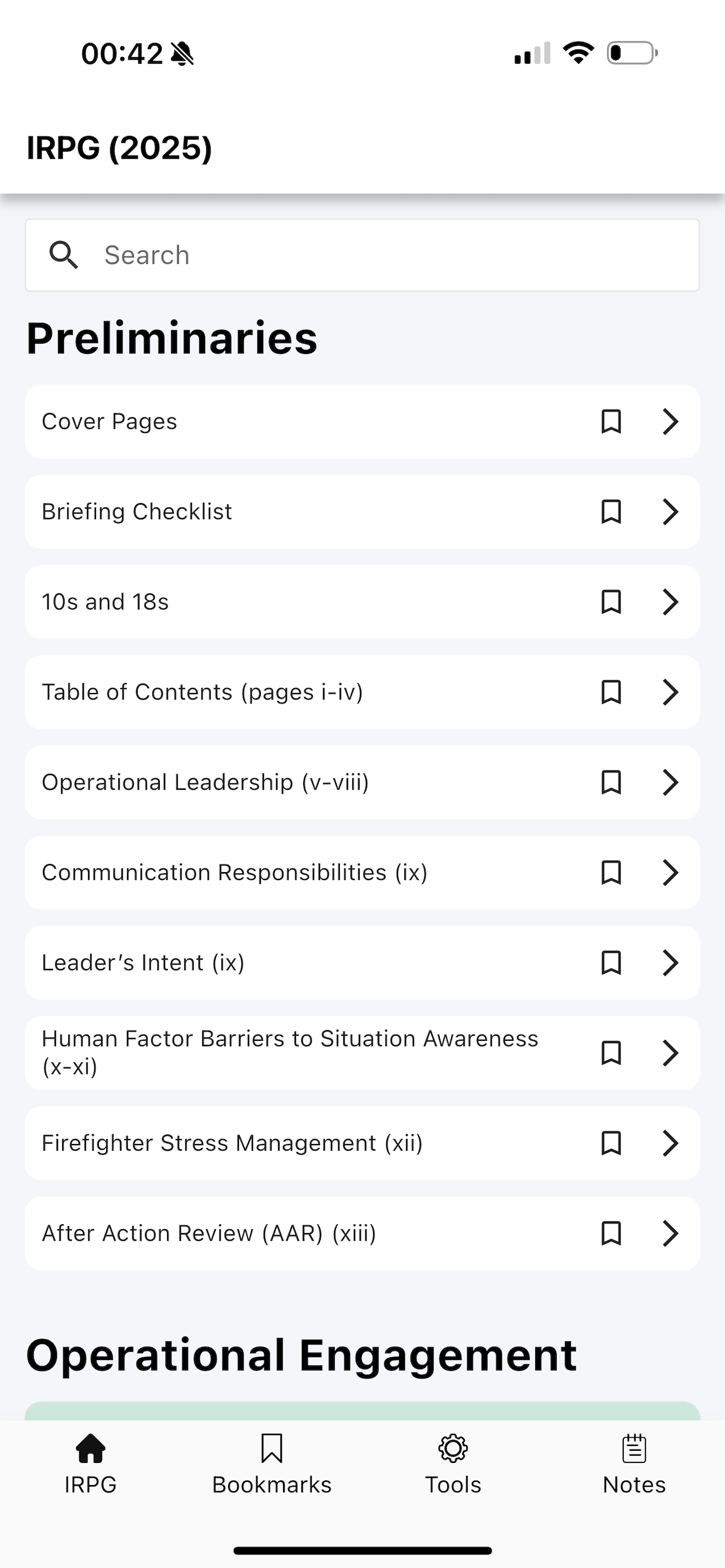Bookmark the 10s and 18s entry
Image resolution: width=725 pixels, height=1568 pixels.
[x=611, y=601]
